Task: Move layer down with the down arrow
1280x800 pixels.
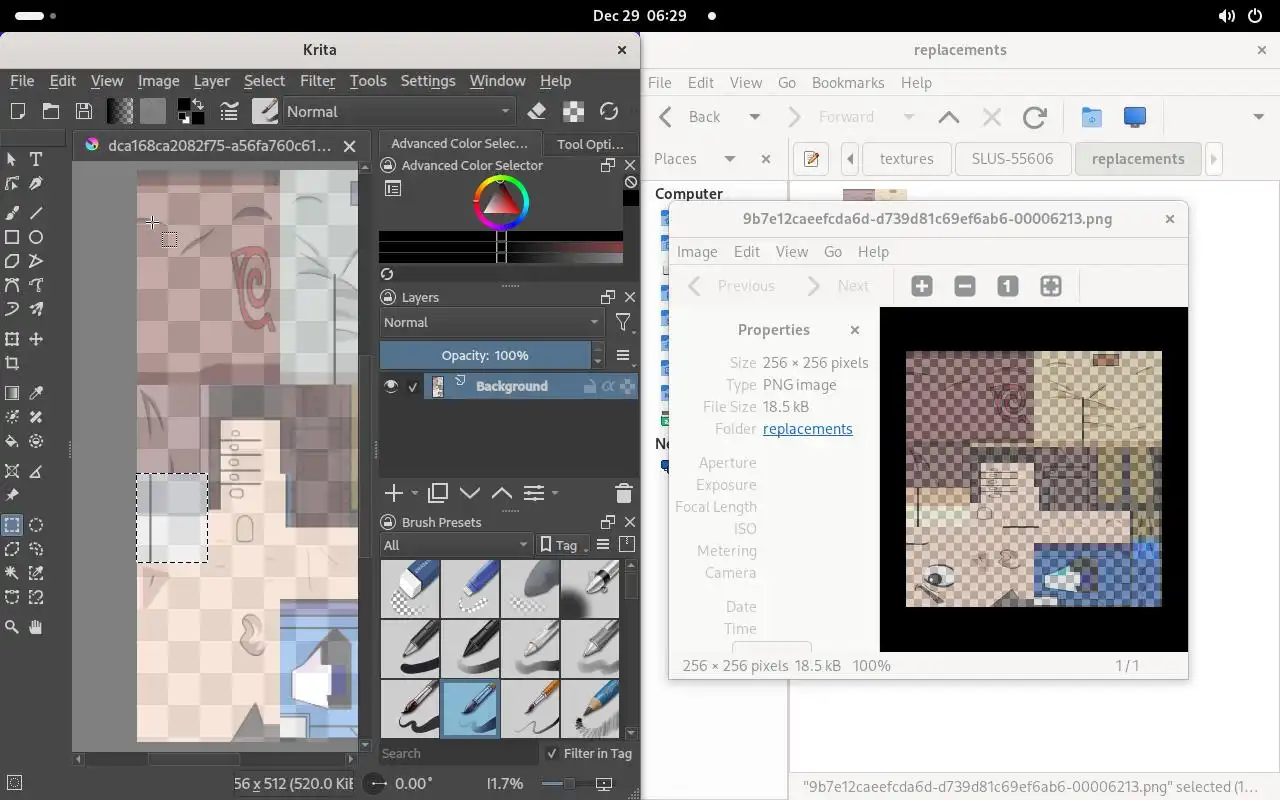Action: point(470,493)
